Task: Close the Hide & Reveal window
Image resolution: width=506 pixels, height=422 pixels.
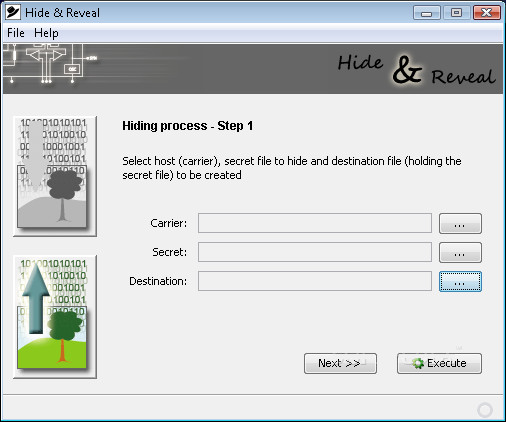Action: click(x=487, y=13)
